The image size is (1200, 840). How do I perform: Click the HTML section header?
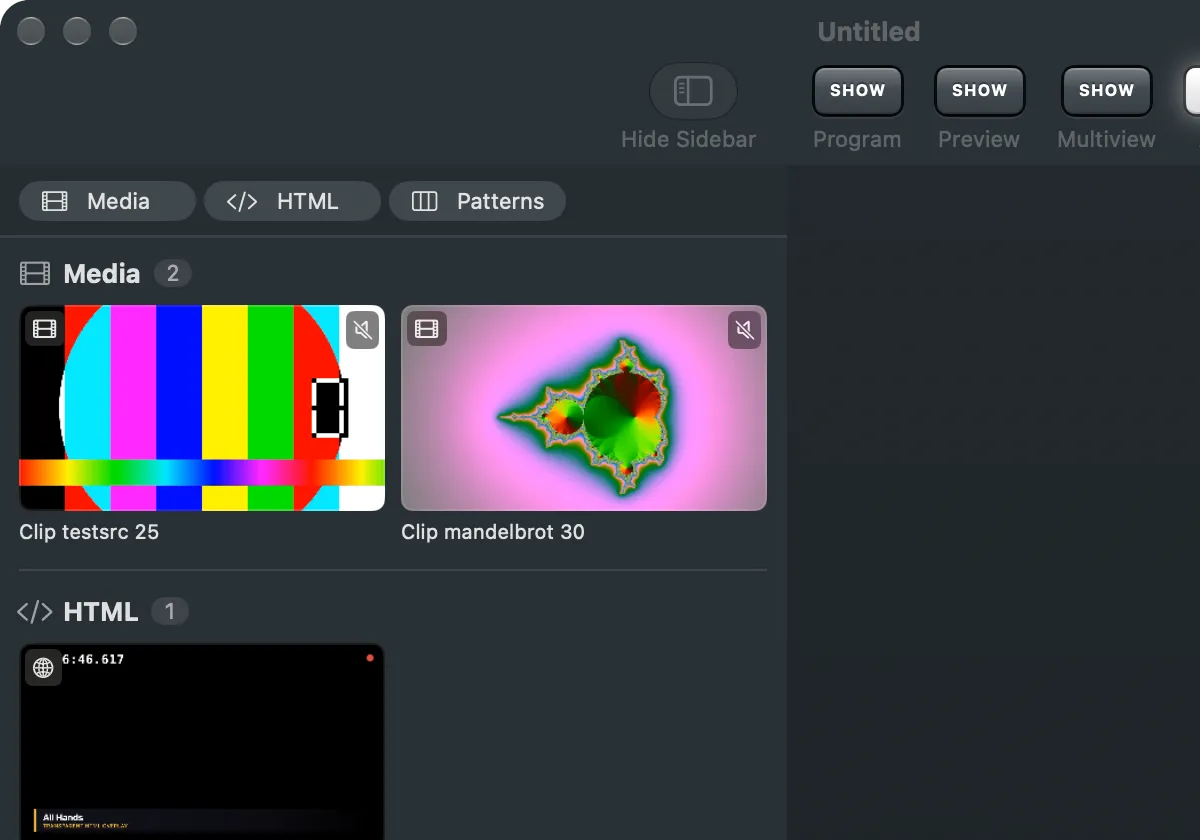tap(101, 612)
